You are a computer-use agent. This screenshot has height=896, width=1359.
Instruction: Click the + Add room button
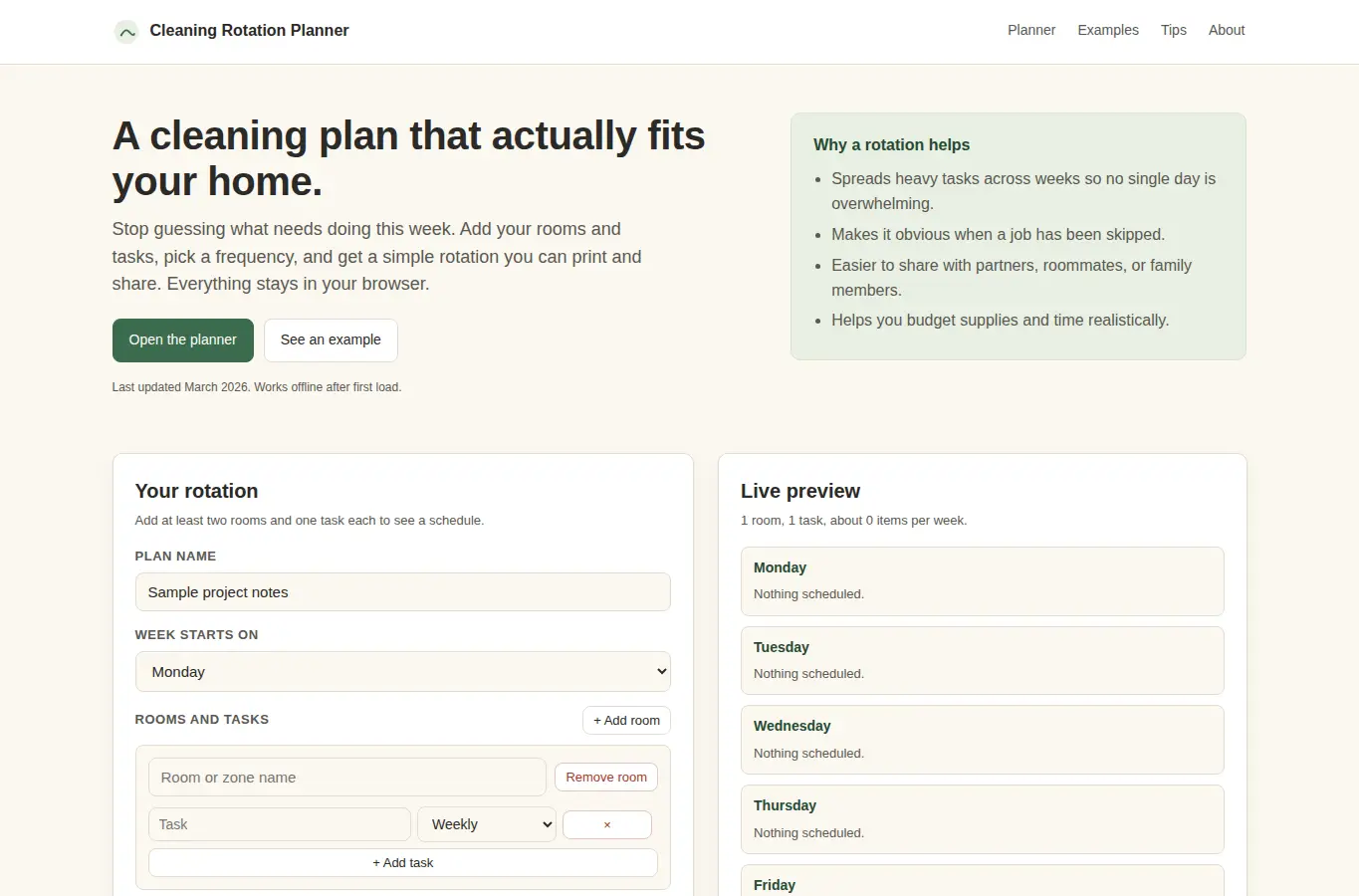(x=626, y=720)
